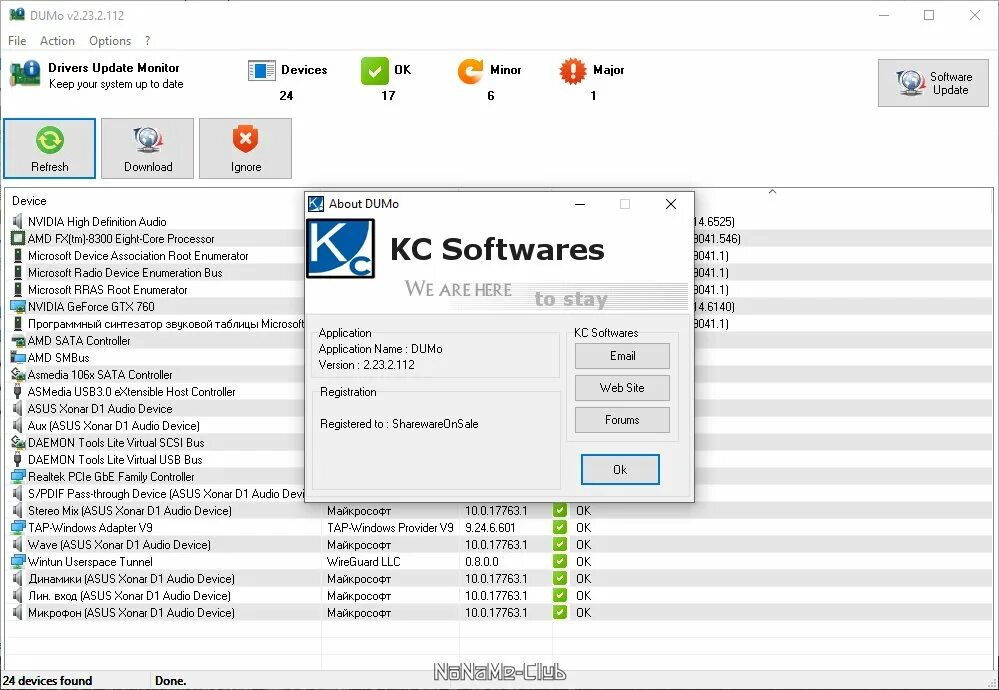Viewport: 999px width, 690px height.
Task: Click the Devices count icon
Action: (x=261, y=70)
